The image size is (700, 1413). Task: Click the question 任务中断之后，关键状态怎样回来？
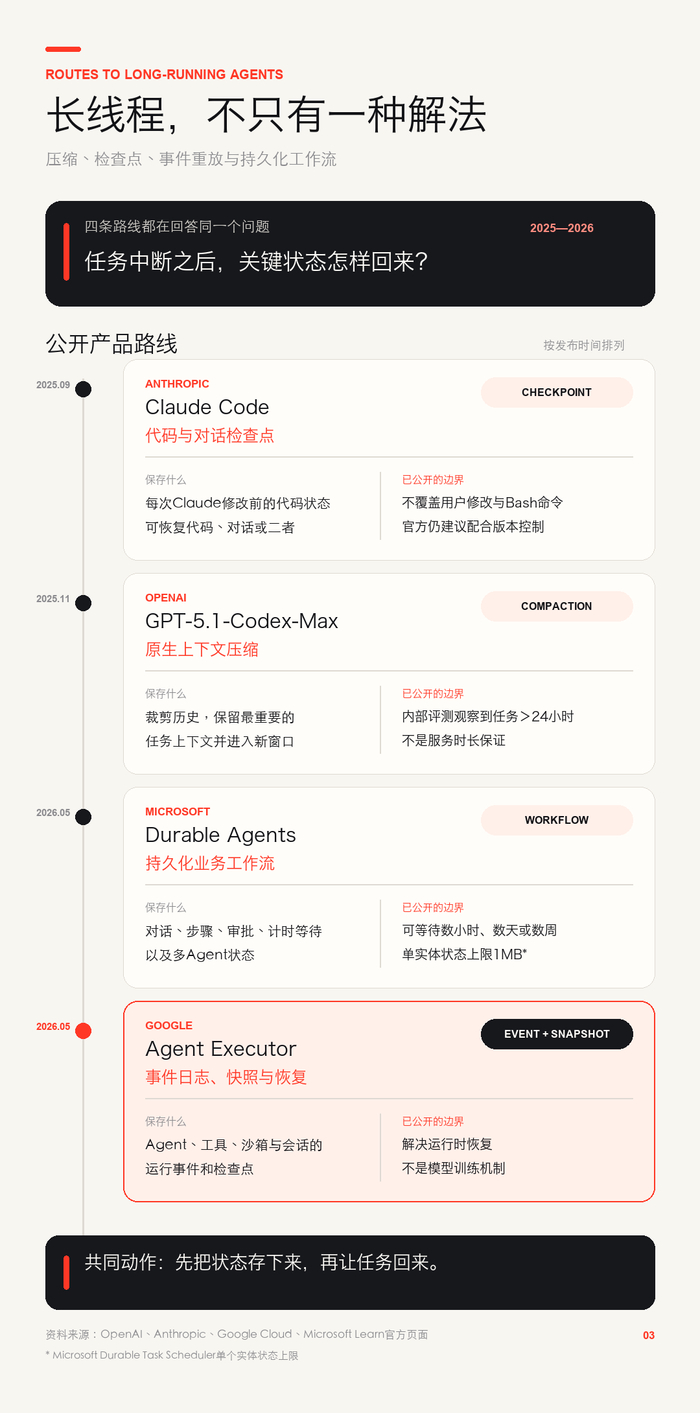pyautogui.click(x=257, y=262)
